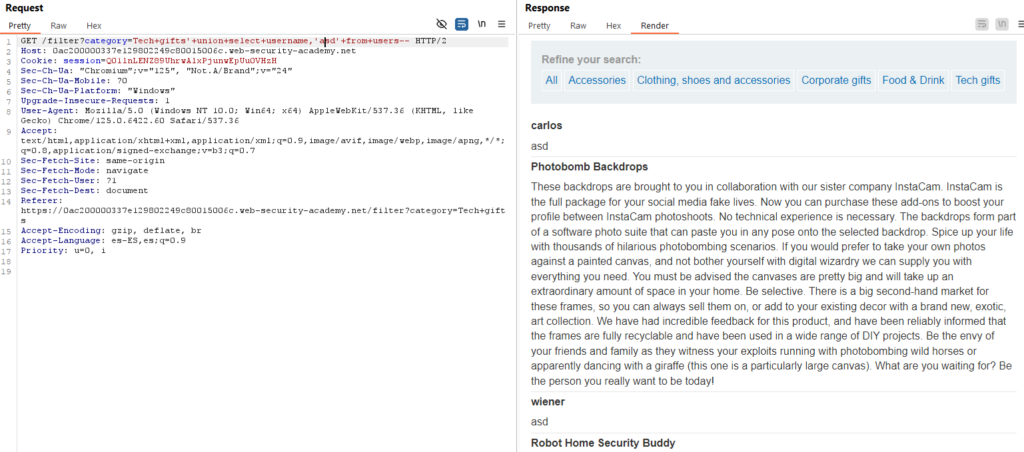
Task: Click the Sec-Ch-Ua header line
Action: coord(156,71)
